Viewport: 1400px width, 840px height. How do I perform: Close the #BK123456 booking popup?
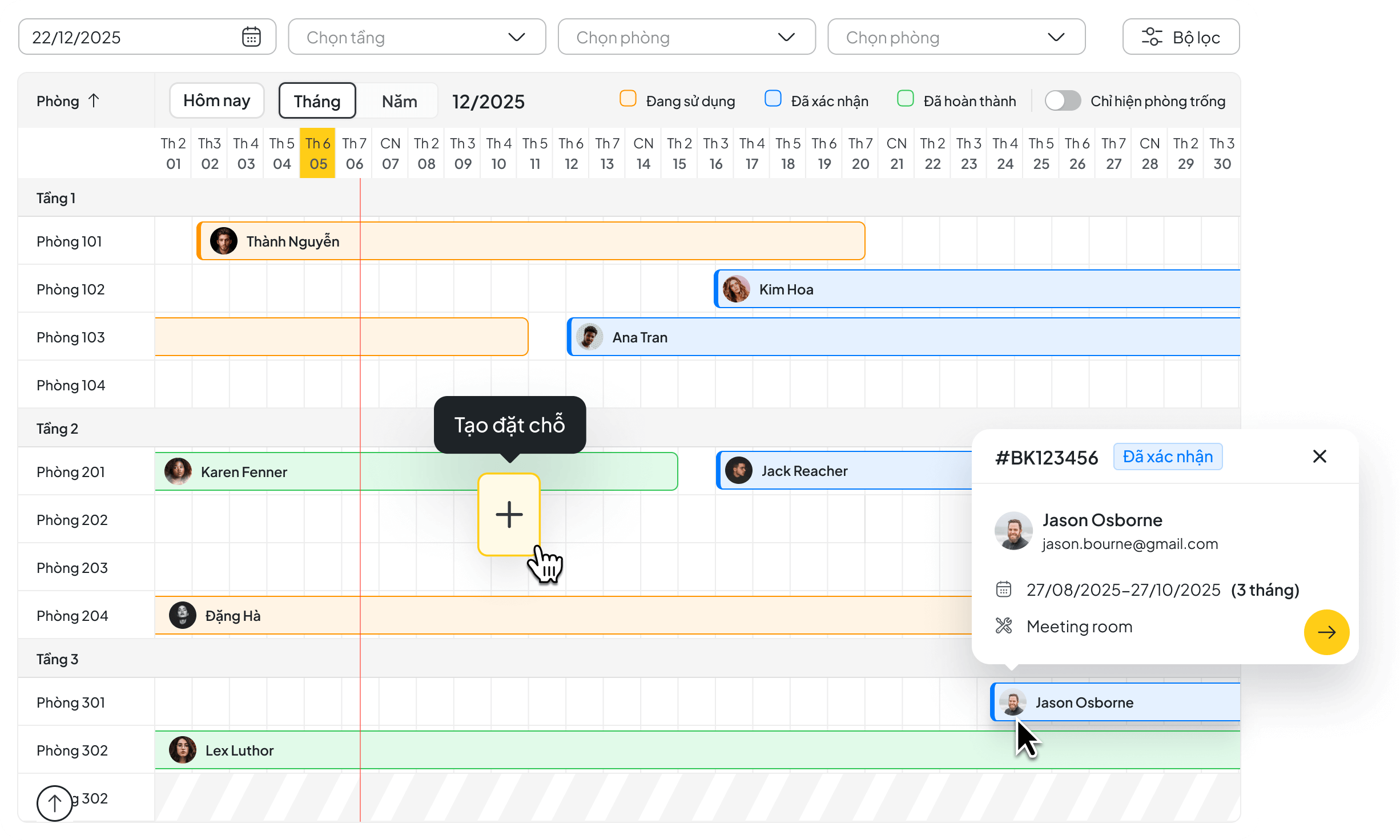[1319, 456]
